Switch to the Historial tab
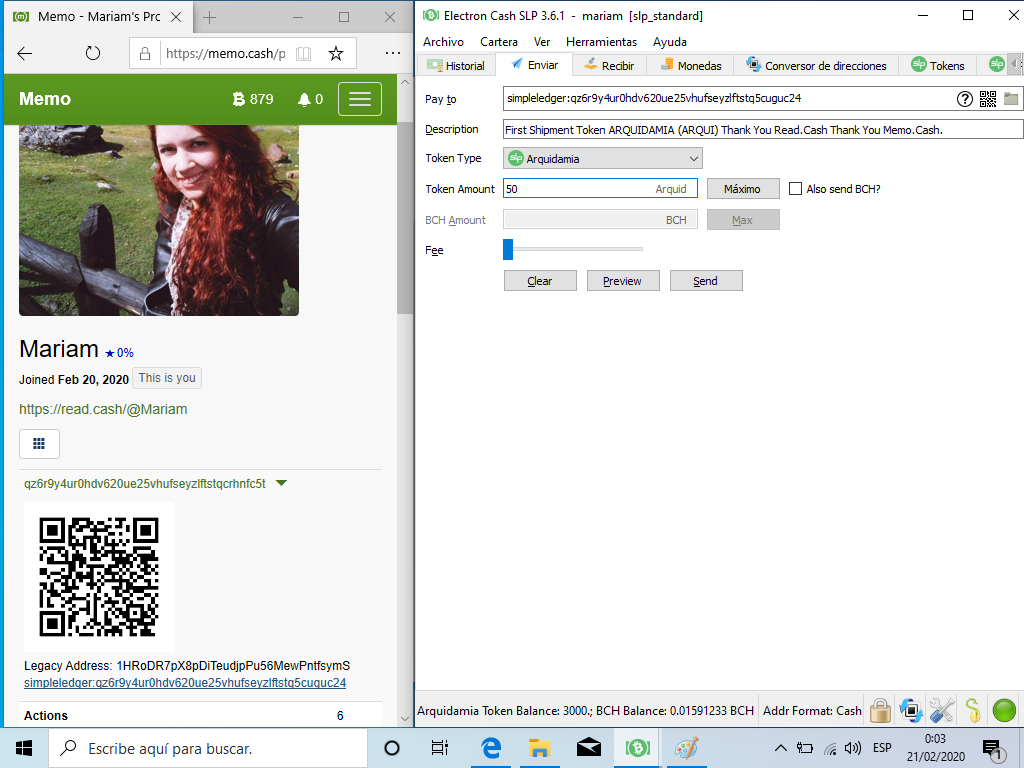Viewport: 1024px width, 768px height. pyautogui.click(x=456, y=65)
